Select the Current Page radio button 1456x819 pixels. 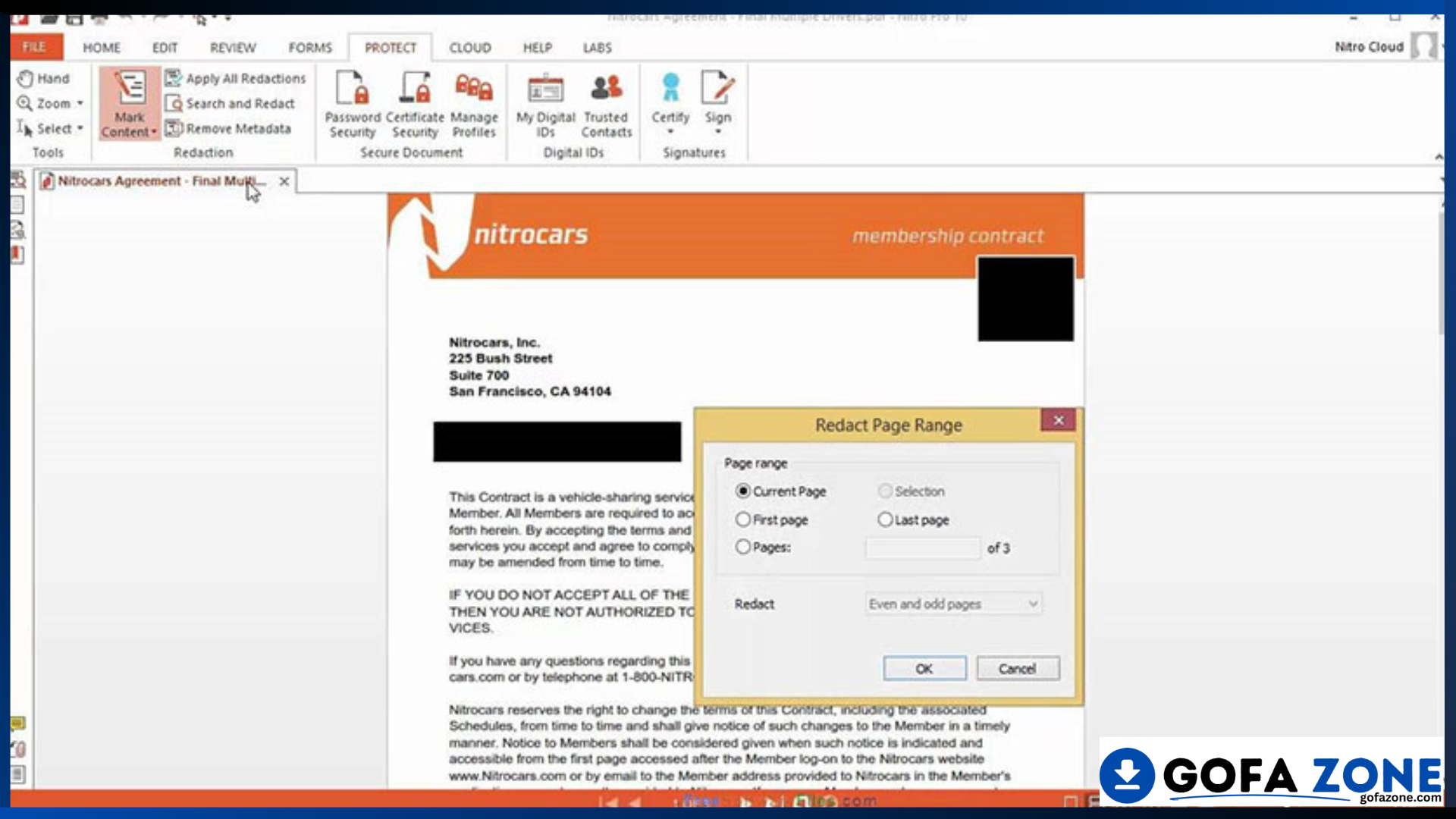click(743, 491)
